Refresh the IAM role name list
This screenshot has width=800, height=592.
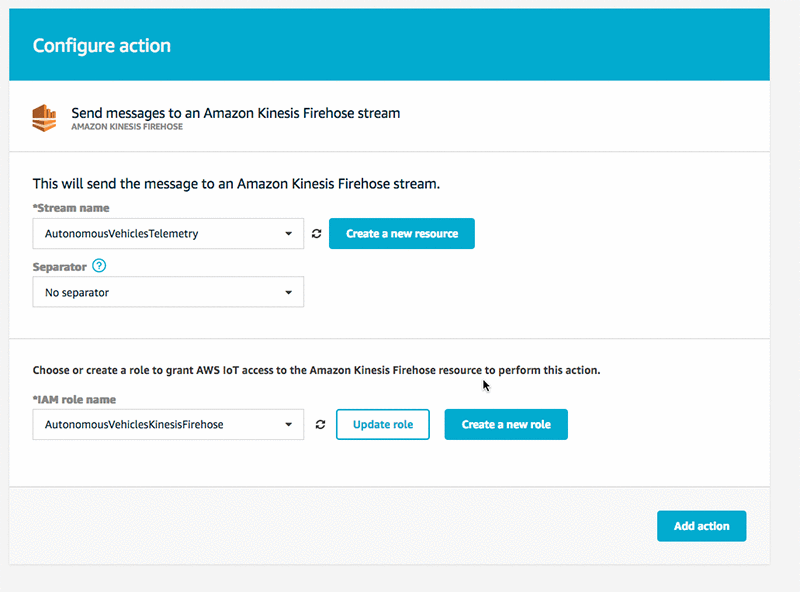pos(320,424)
